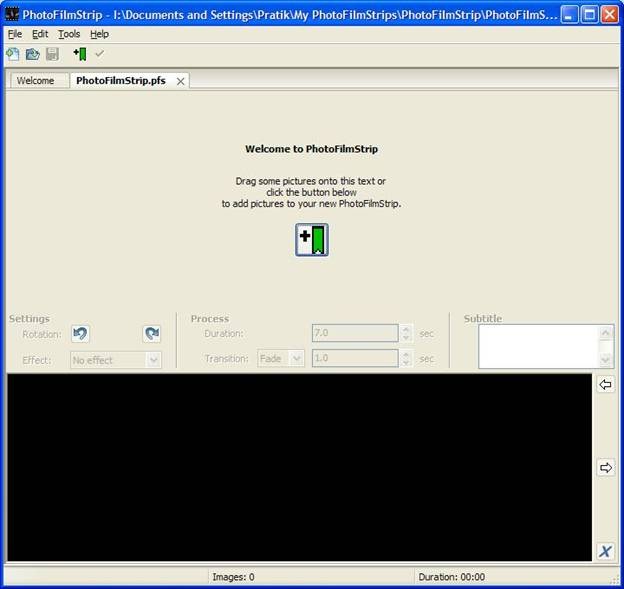
Task: Rotate picture clockwise icon
Action: point(152,334)
